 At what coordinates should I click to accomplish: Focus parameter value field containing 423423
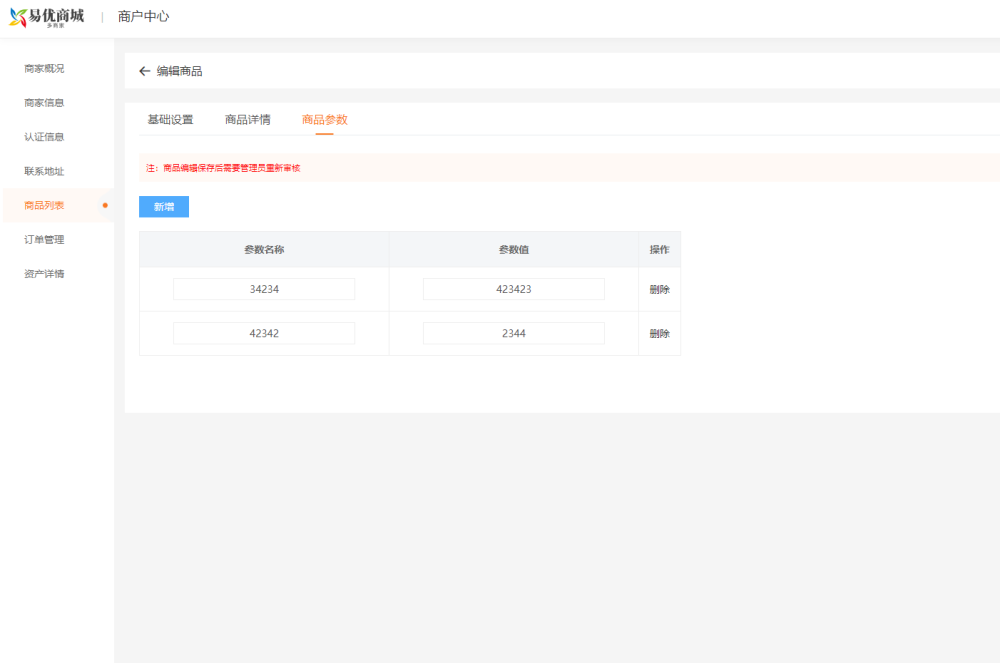(513, 289)
